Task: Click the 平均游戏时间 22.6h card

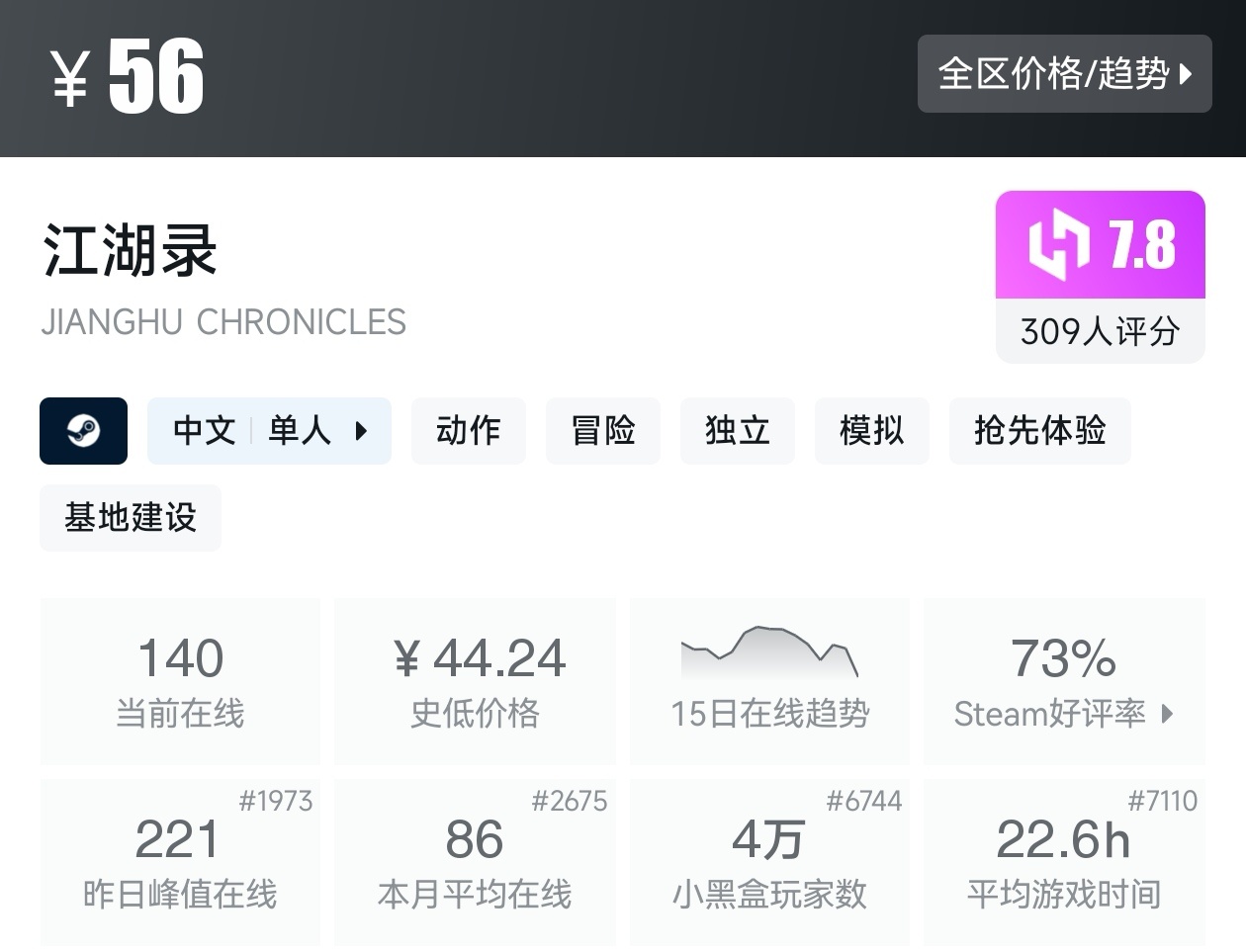Action: tap(1063, 862)
